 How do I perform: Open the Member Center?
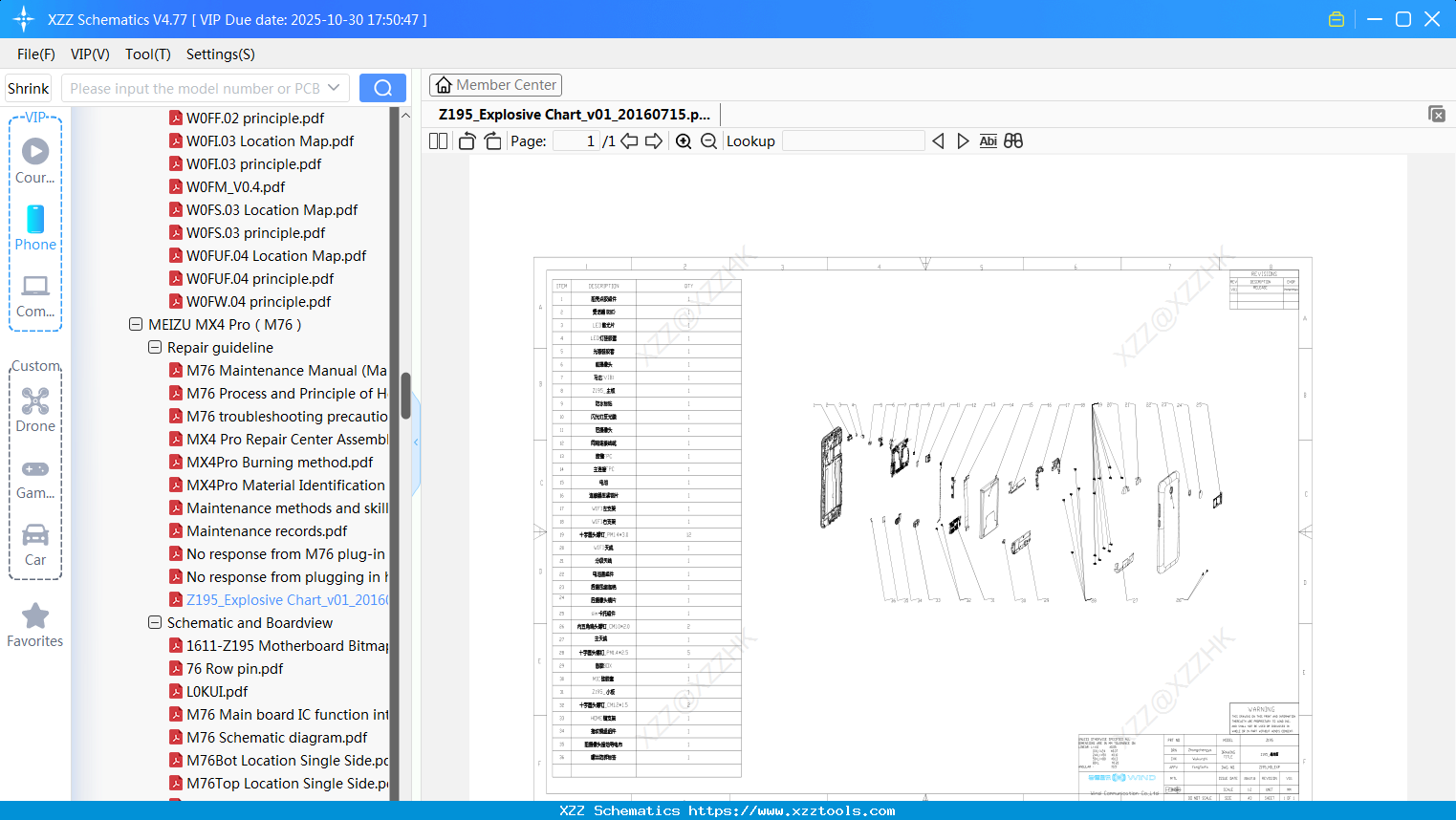pyautogui.click(x=495, y=85)
